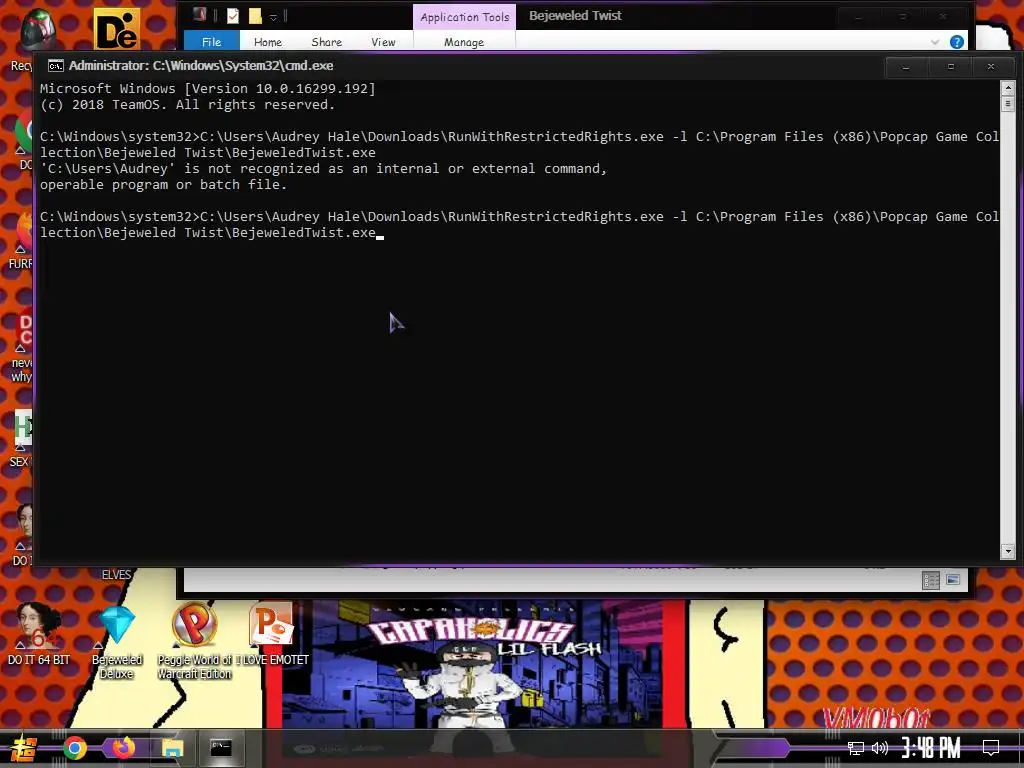Switch to the Share ribbon tab

(x=327, y=42)
